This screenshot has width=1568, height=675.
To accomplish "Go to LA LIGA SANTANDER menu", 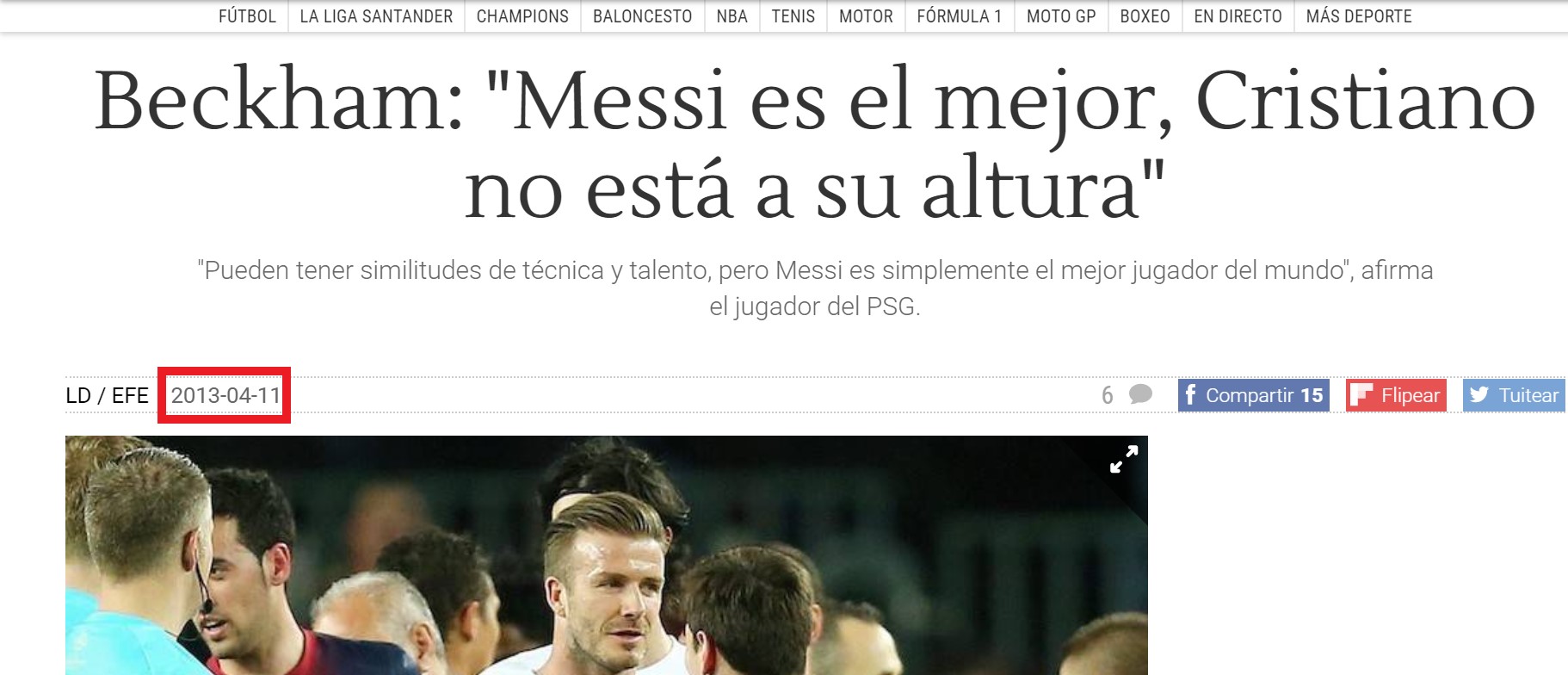I will click(x=376, y=16).
